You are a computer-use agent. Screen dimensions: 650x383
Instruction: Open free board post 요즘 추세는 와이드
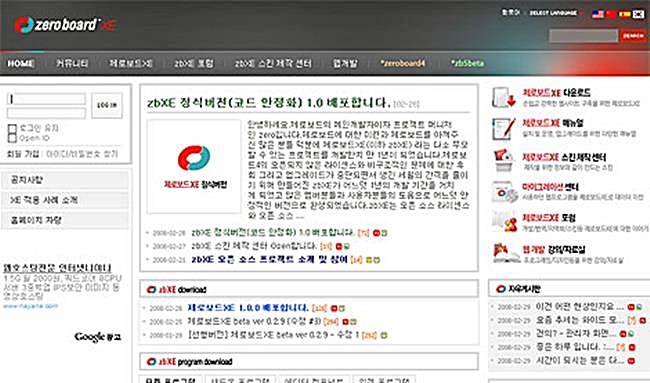click(x=580, y=320)
